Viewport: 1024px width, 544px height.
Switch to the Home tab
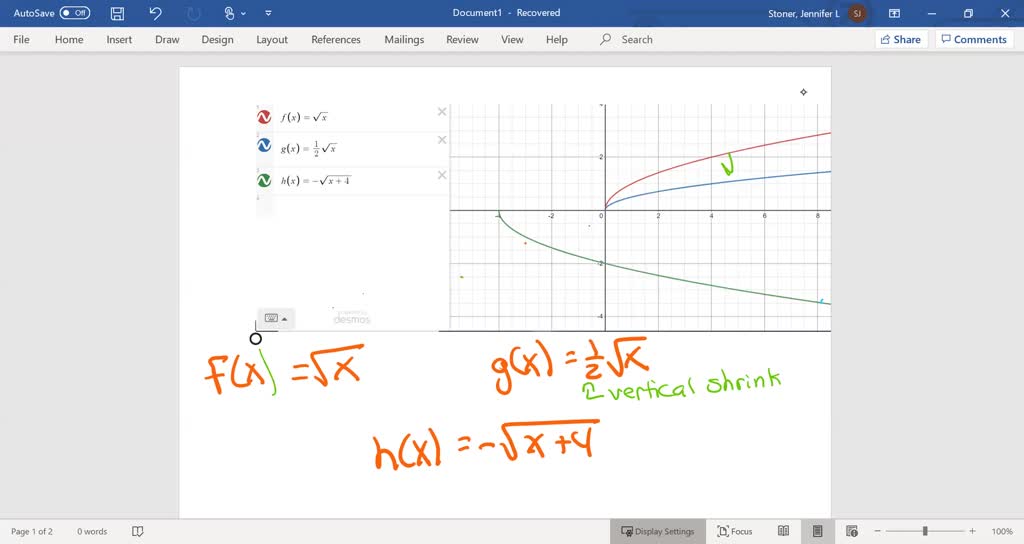[69, 39]
